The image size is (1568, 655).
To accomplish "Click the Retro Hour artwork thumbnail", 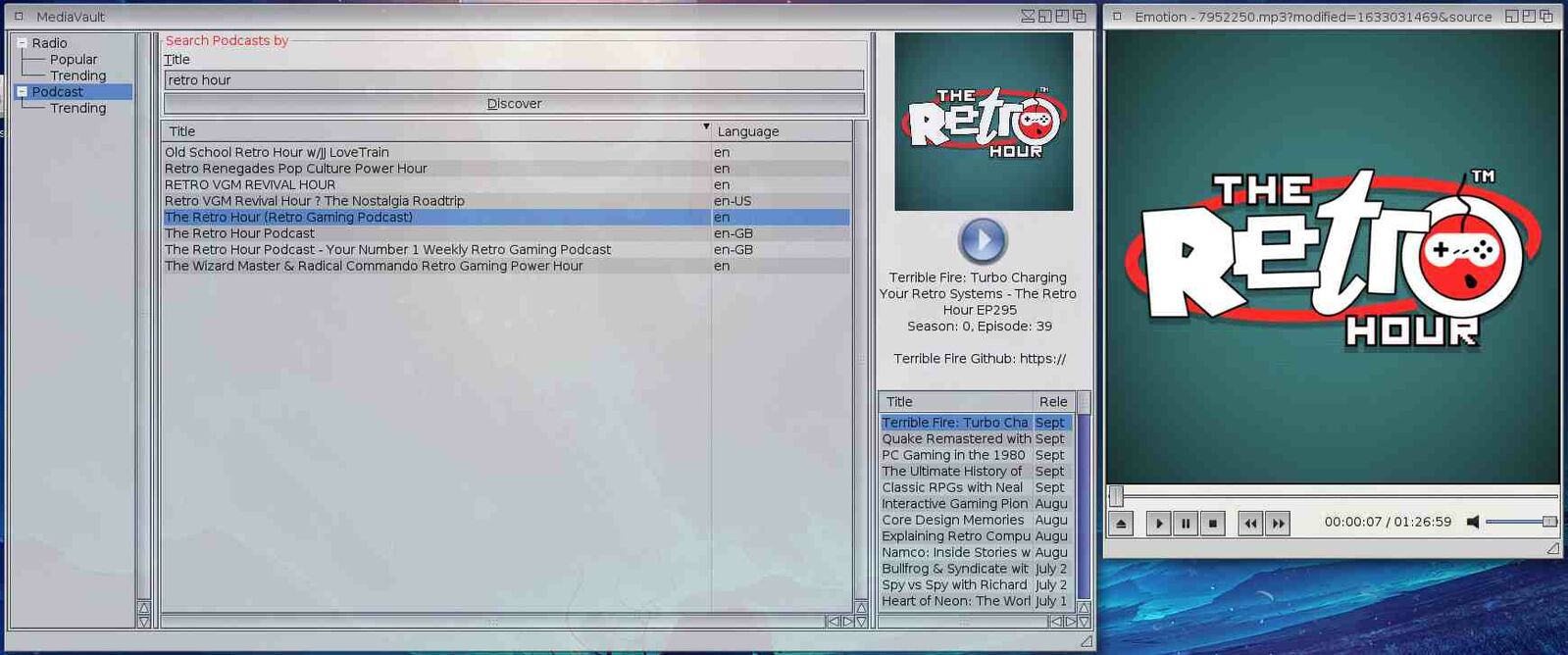I will pos(983,122).
